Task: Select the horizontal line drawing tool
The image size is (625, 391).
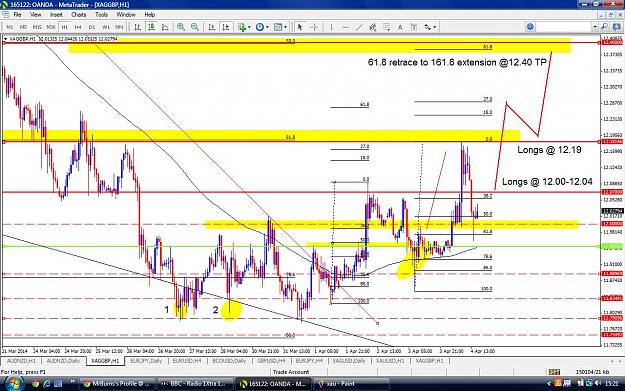Action: pos(345,27)
